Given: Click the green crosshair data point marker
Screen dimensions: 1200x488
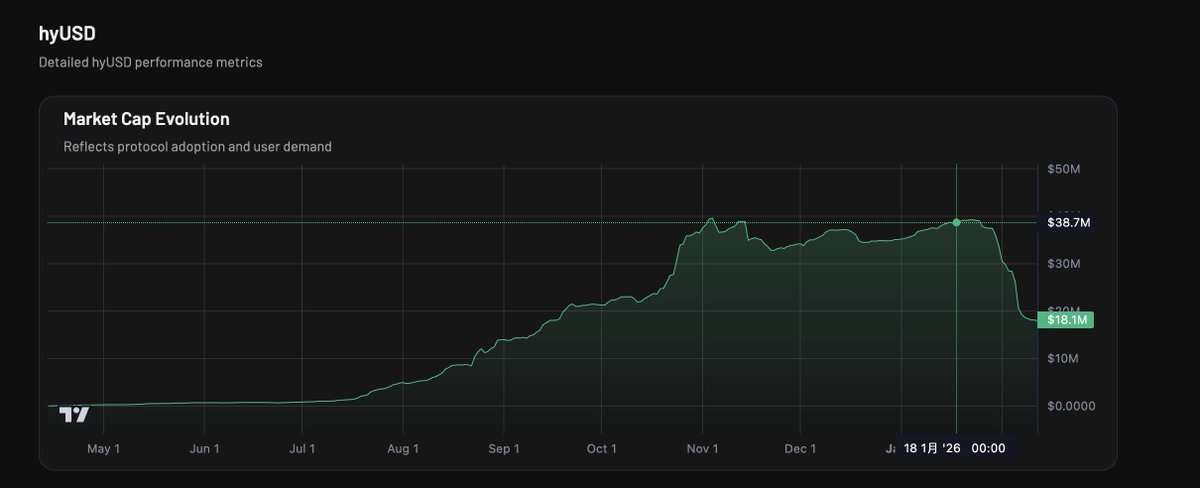Looking at the screenshot, I should click(x=957, y=222).
